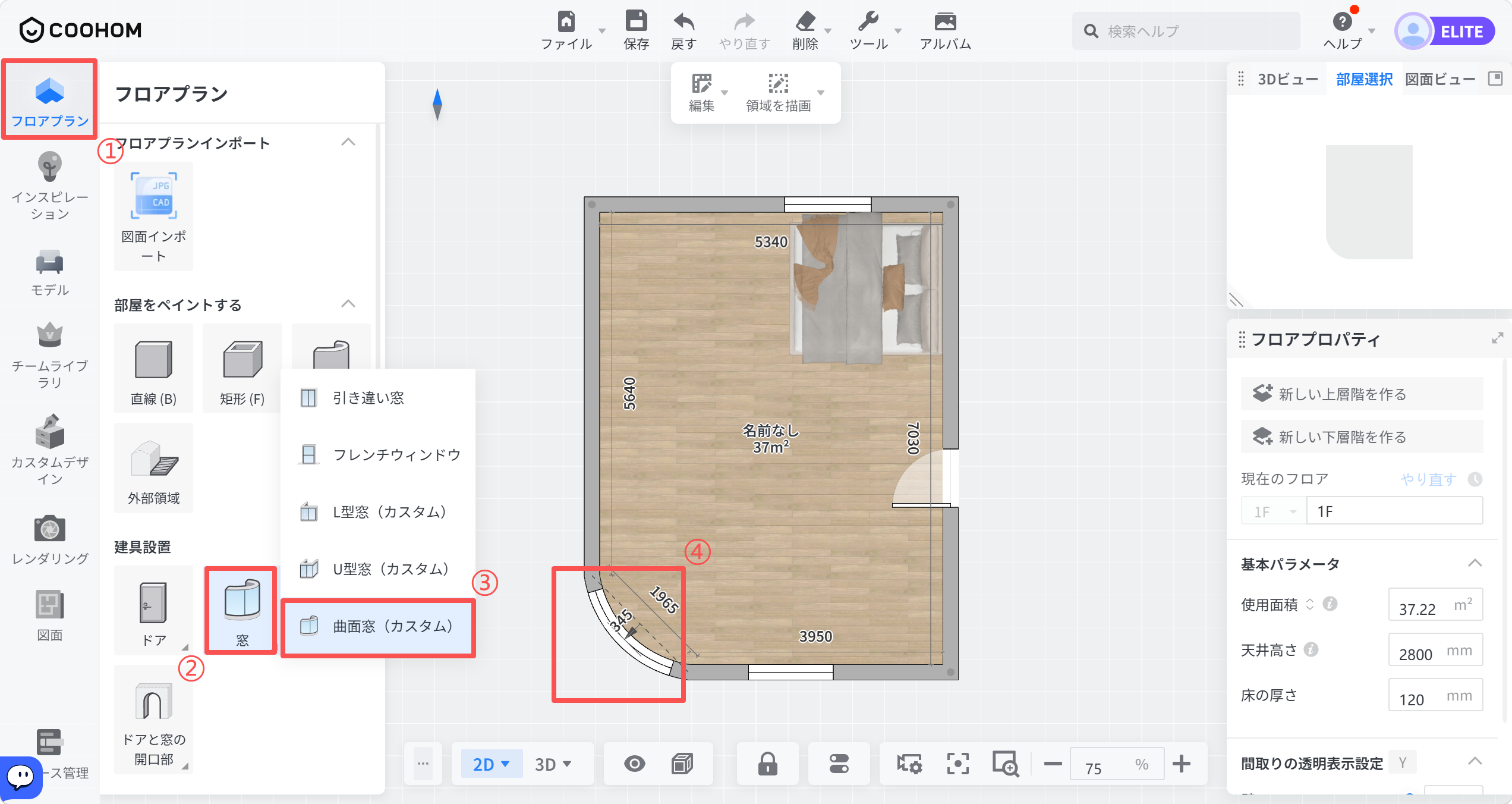Viewport: 1512px width, 804px height.
Task: Select the 直線 (B) wall drawing tool
Action: tap(153, 368)
